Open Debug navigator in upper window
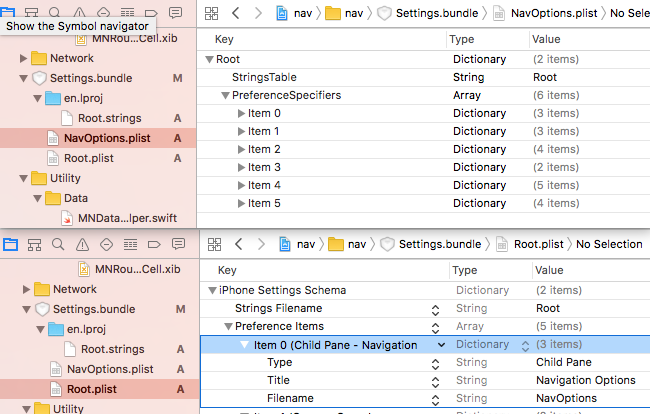 coord(130,13)
